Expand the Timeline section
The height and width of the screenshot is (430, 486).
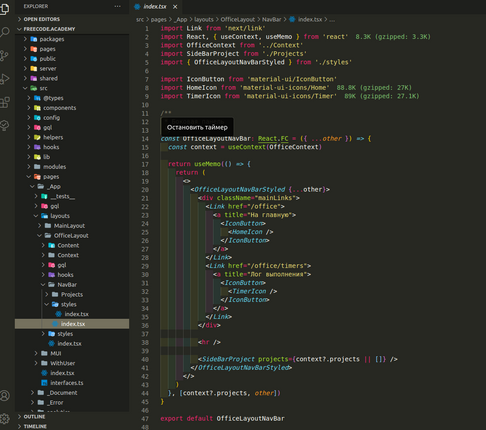point(35,426)
